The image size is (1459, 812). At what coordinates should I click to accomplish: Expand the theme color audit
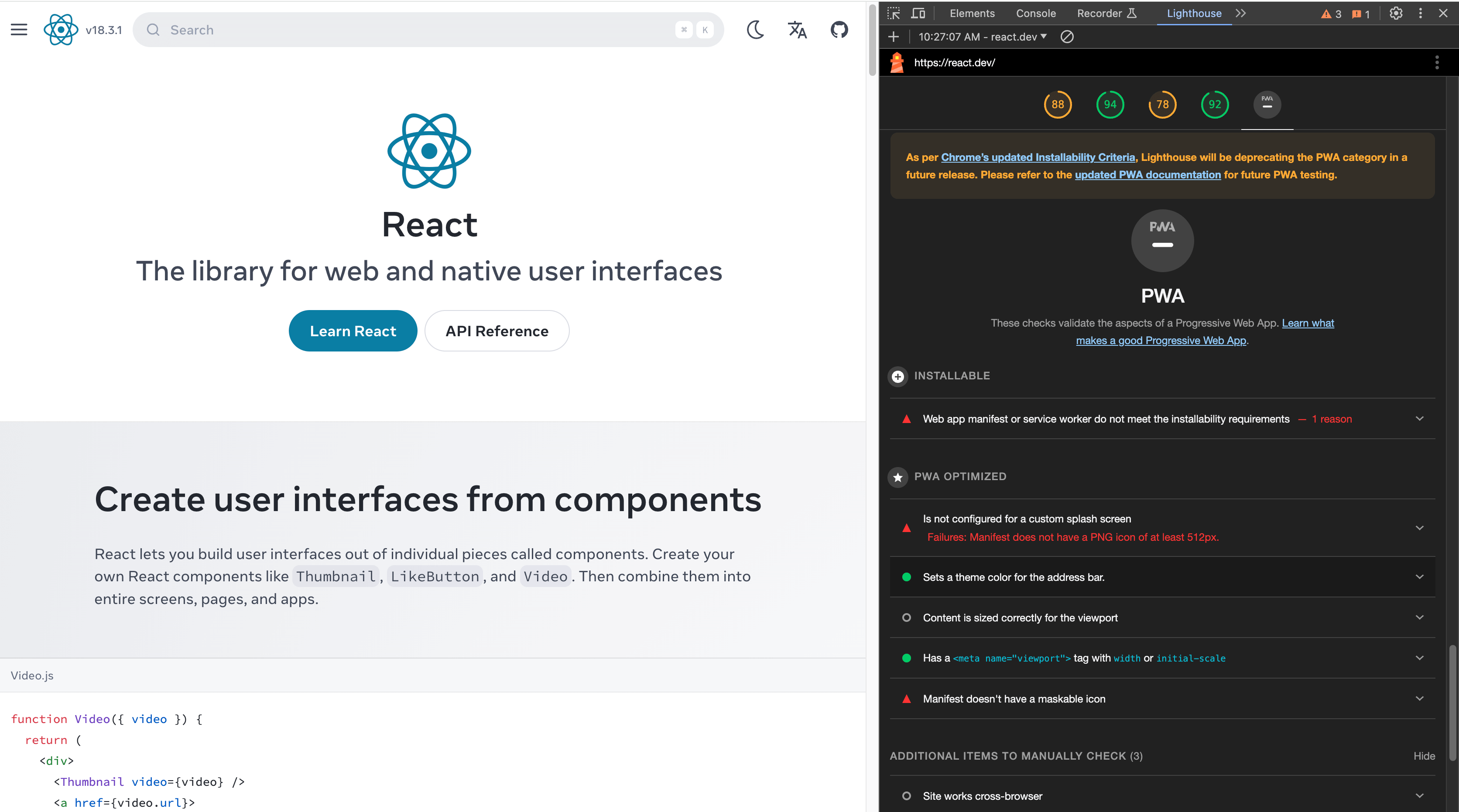click(1163, 577)
